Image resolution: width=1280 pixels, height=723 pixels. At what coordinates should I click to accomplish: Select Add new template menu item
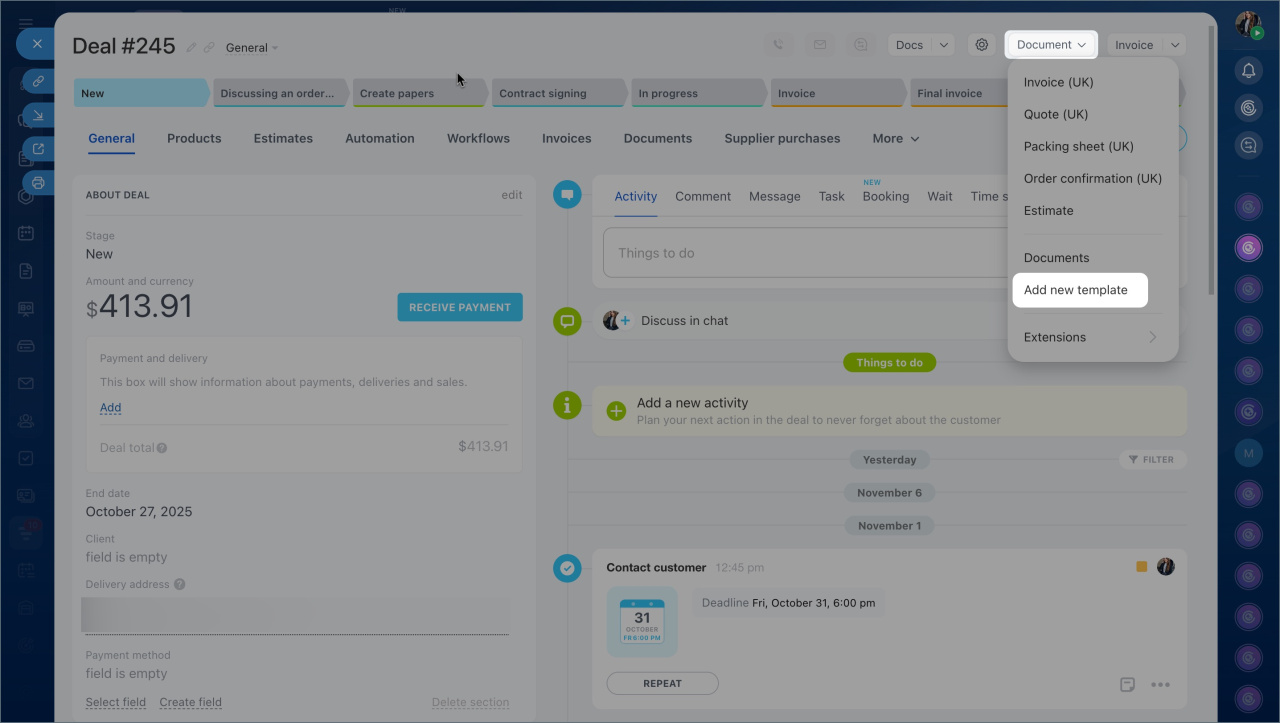[x=1076, y=290]
